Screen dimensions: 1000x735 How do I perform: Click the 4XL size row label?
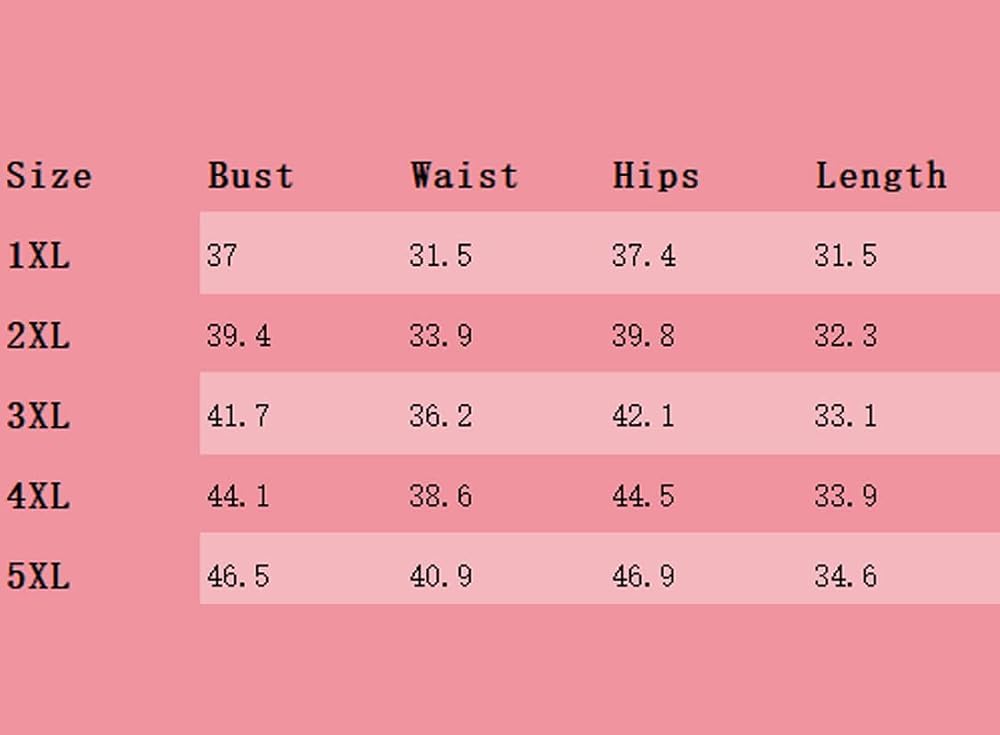38,496
